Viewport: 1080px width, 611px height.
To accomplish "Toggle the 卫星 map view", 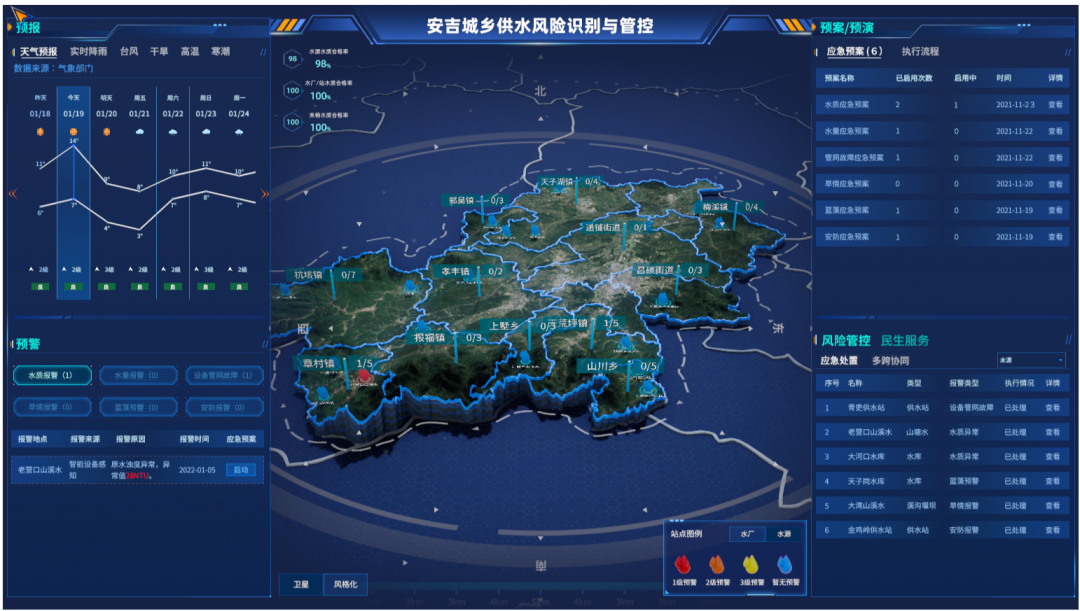I will point(301,584).
